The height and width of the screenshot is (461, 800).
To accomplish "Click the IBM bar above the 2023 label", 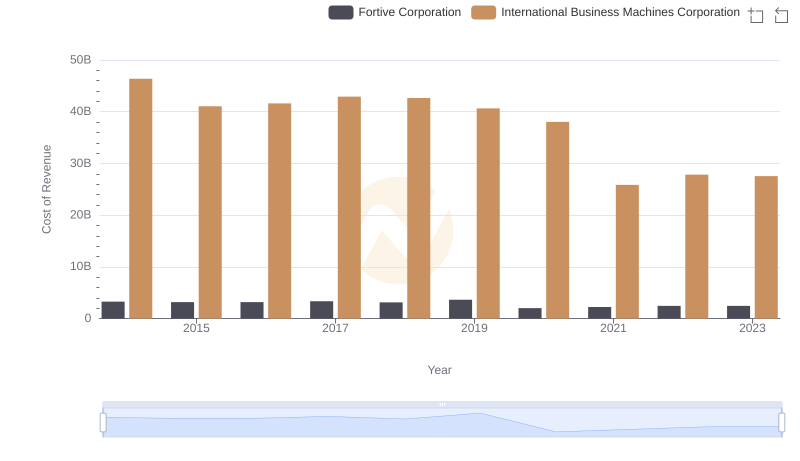I will 766,247.
